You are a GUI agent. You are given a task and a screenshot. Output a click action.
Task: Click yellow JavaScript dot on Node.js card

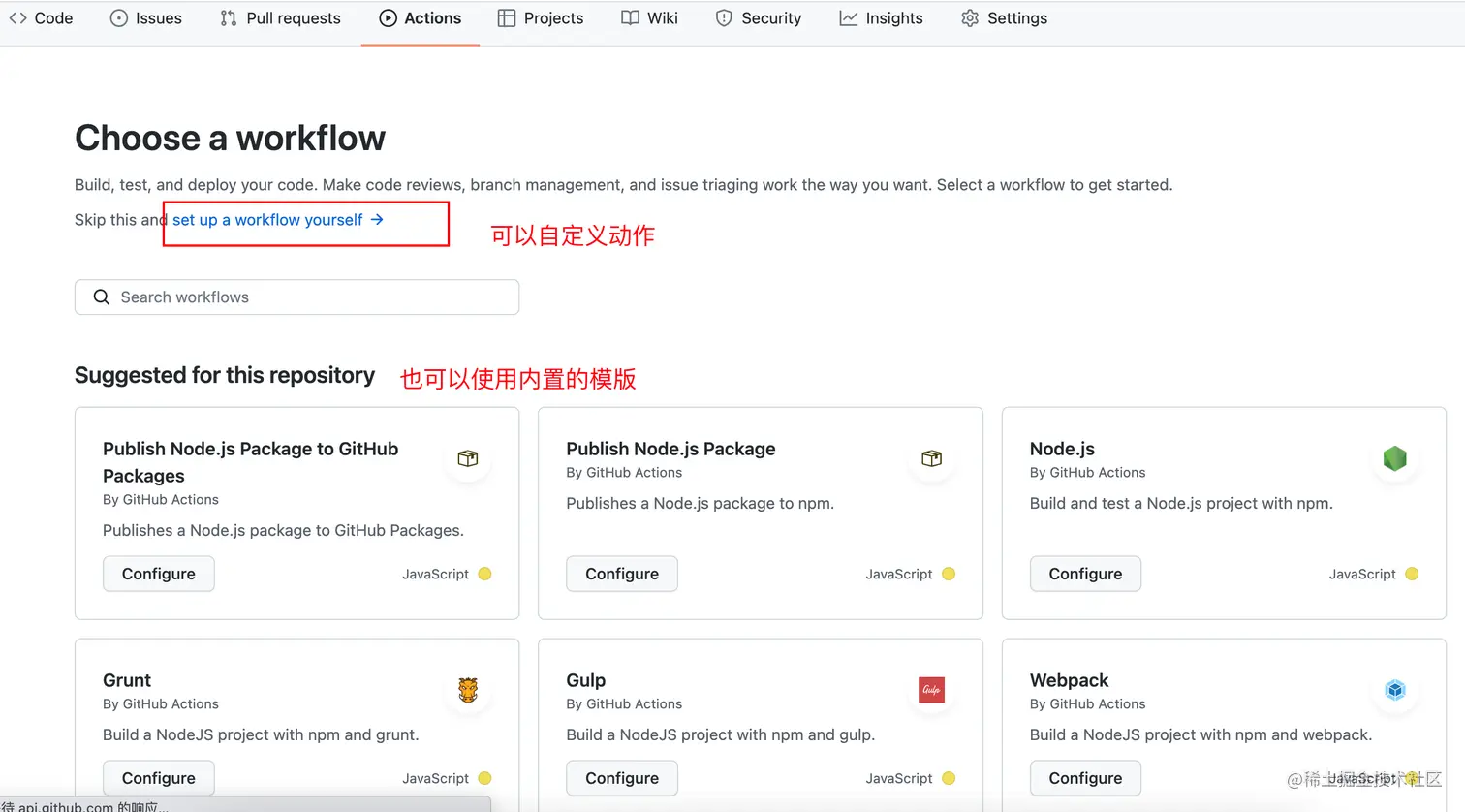(1412, 574)
